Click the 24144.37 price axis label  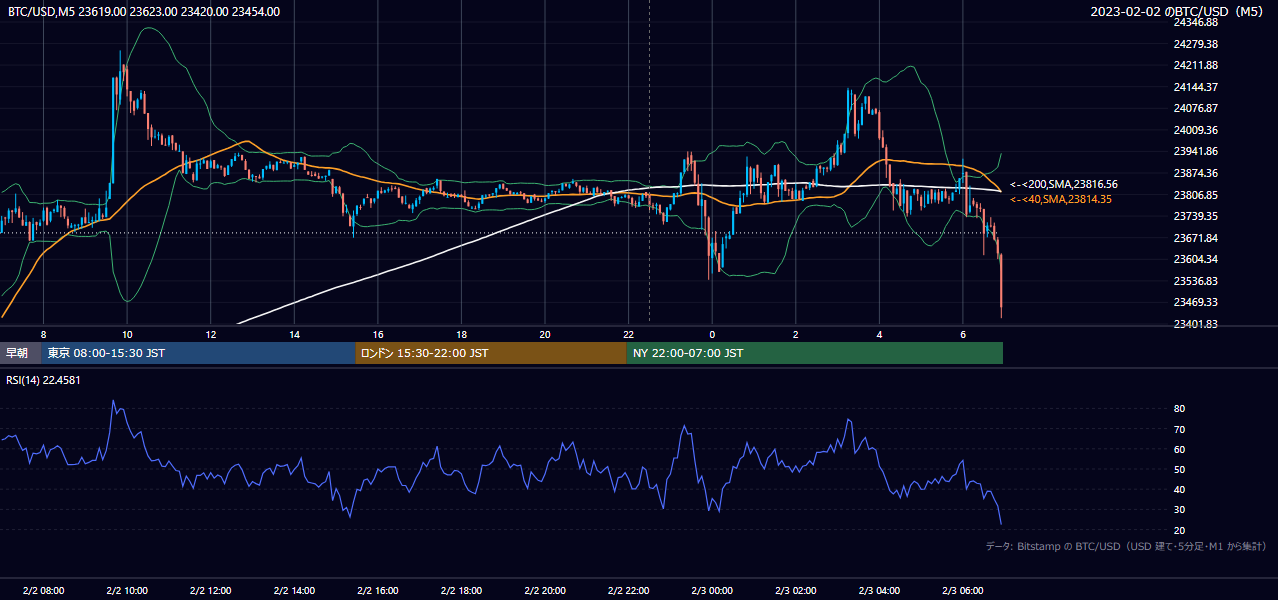(1195, 87)
